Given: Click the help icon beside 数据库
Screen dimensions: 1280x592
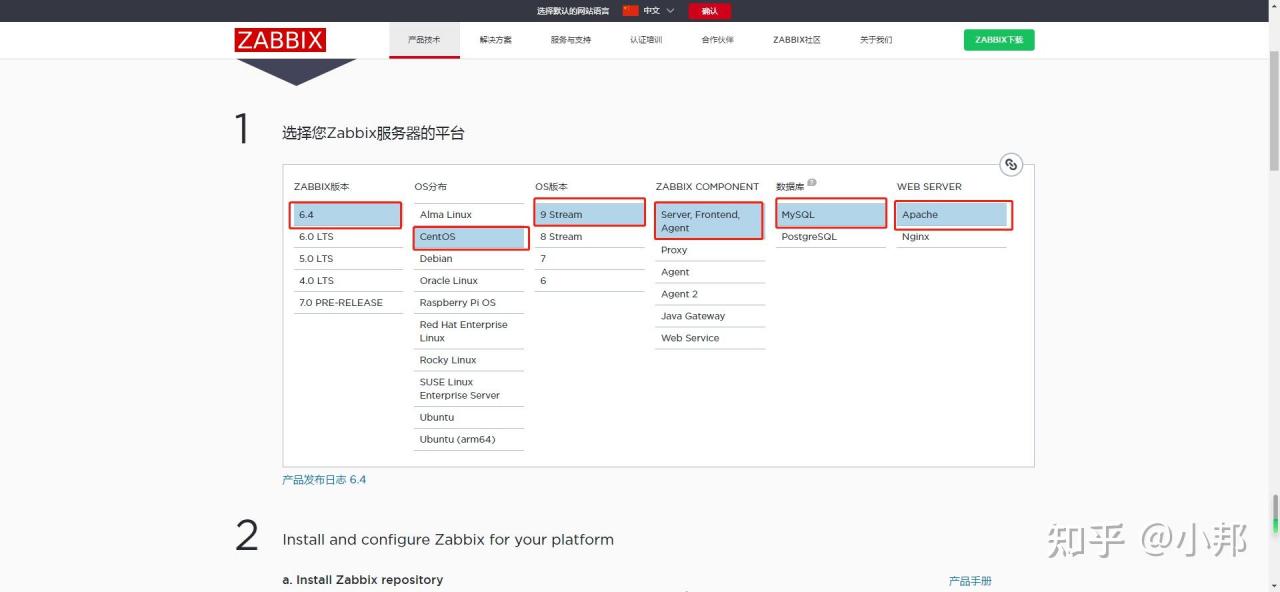Looking at the screenshot, I should click(x=812, y=183).
